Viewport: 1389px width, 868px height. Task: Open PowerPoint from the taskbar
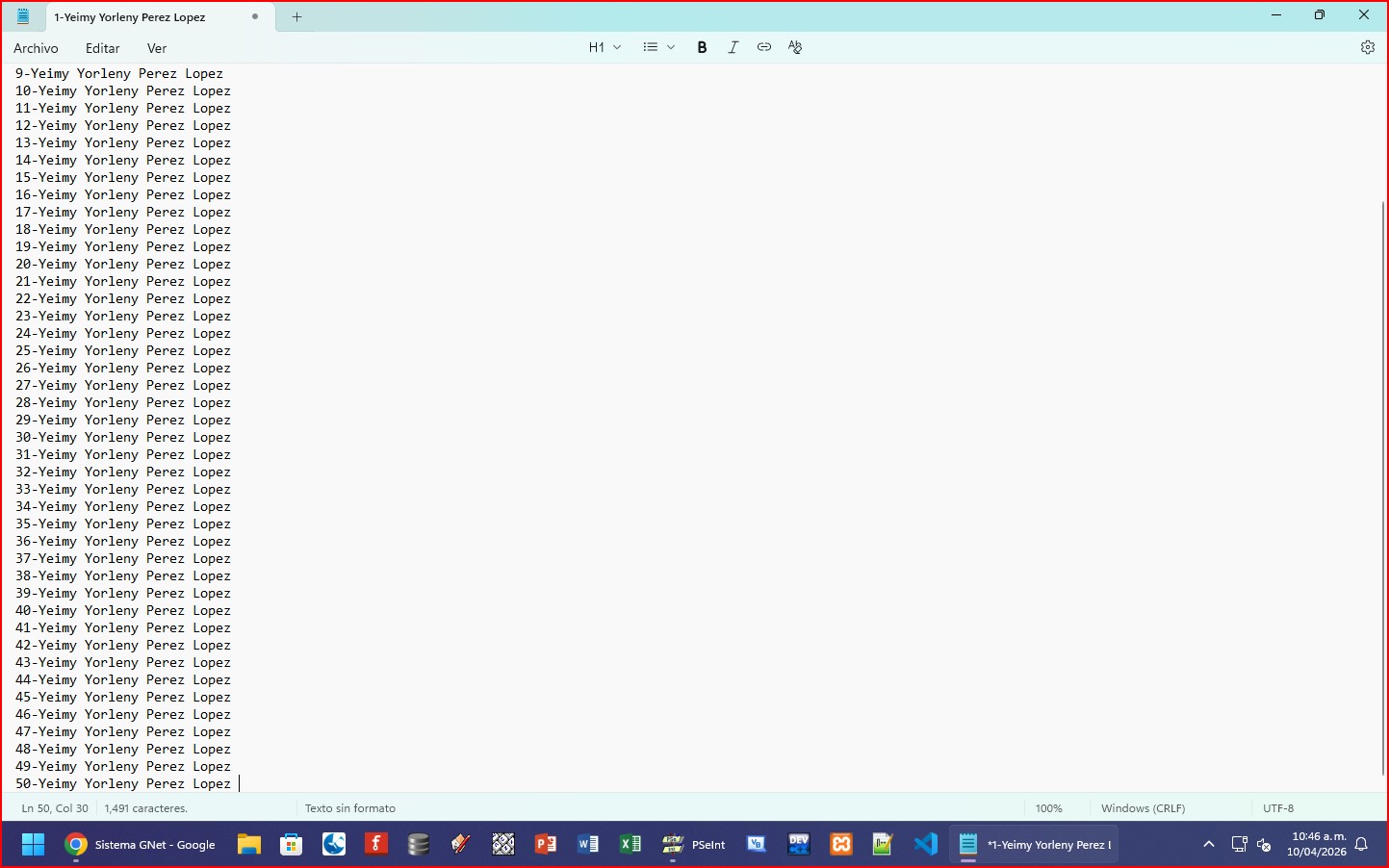pyautogui.click(x=546, y=844)
